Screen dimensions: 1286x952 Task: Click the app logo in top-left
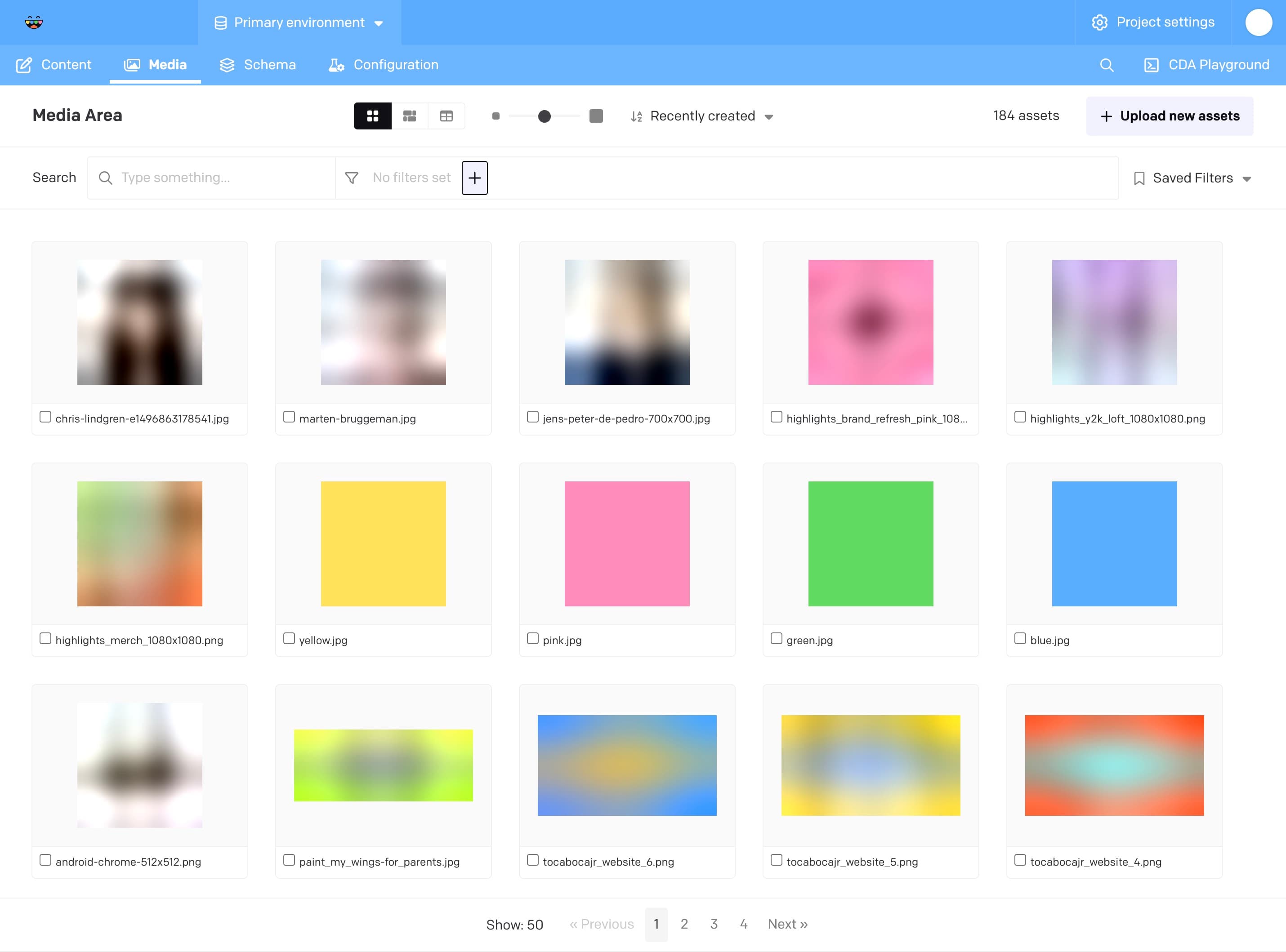pos(34,22)
